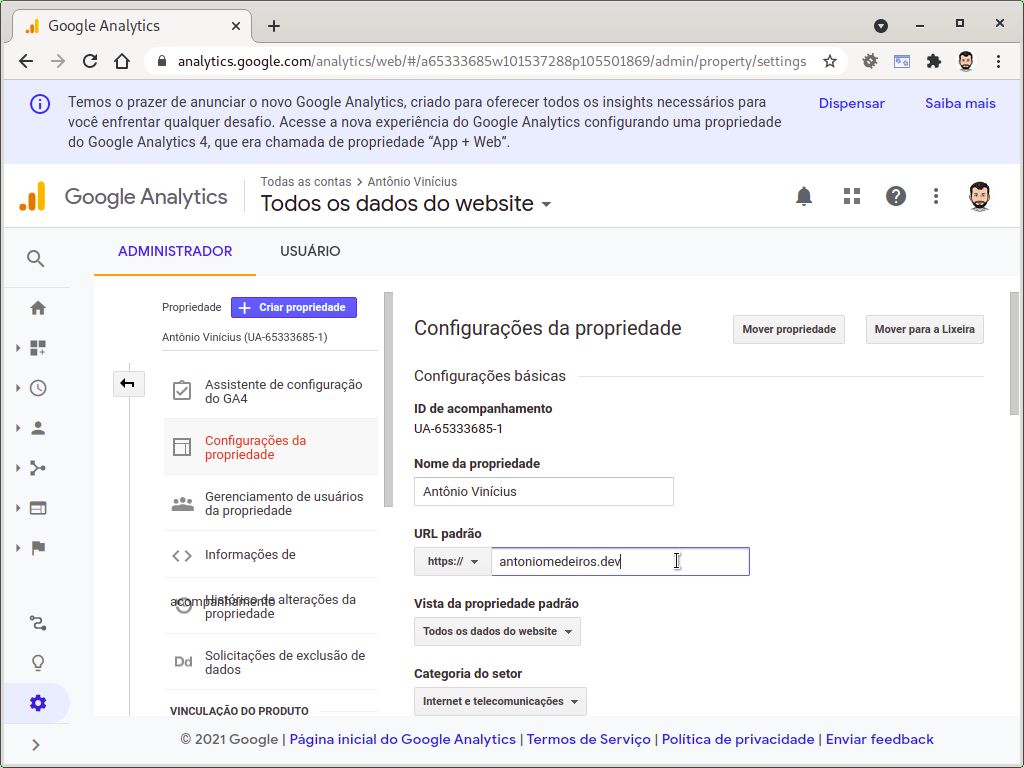Open the help question mark icon
Image resolution: width=1024 pixels, height=768 pixels.
point(896,196)
